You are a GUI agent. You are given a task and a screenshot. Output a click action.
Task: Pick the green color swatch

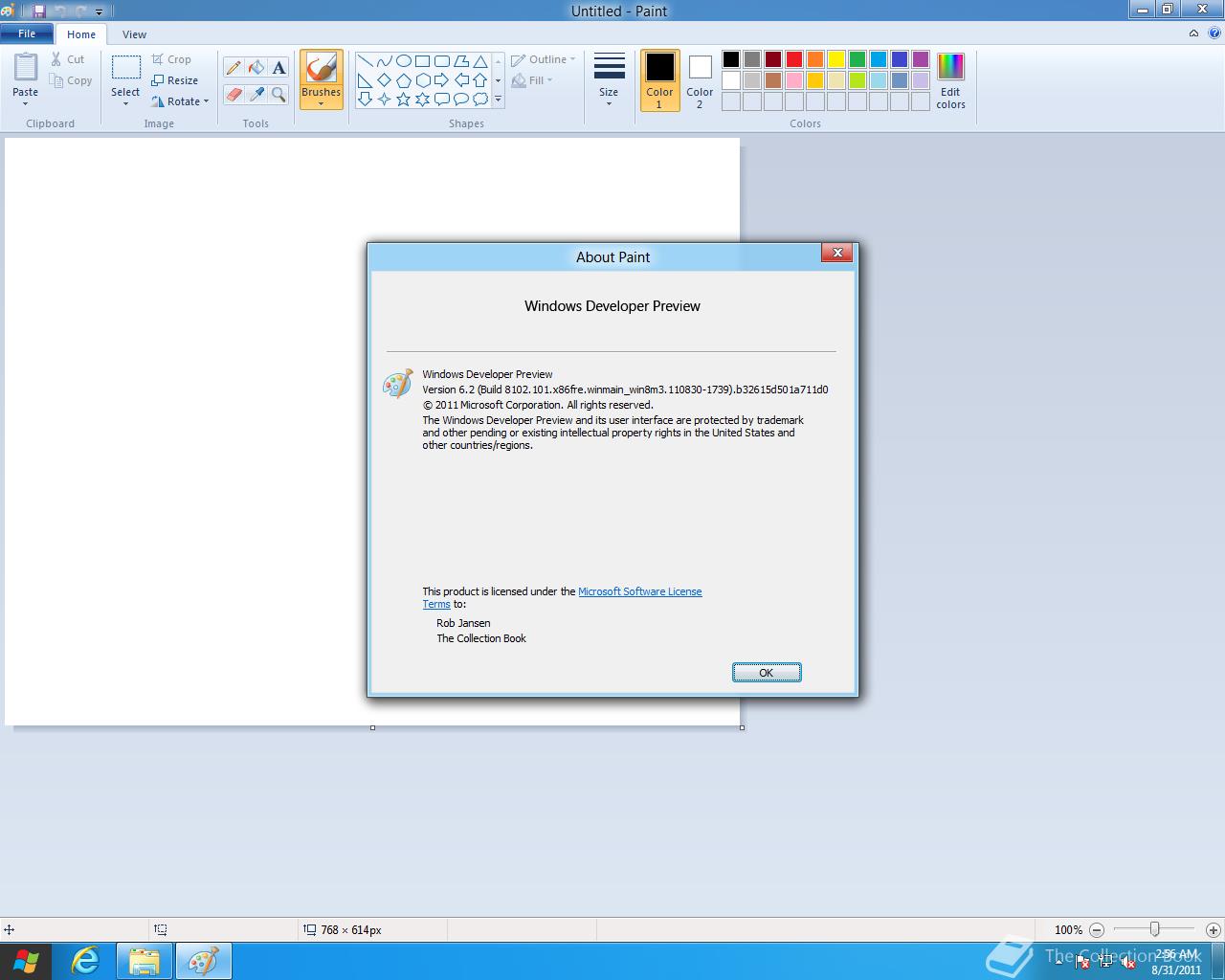tap(857, 59)
